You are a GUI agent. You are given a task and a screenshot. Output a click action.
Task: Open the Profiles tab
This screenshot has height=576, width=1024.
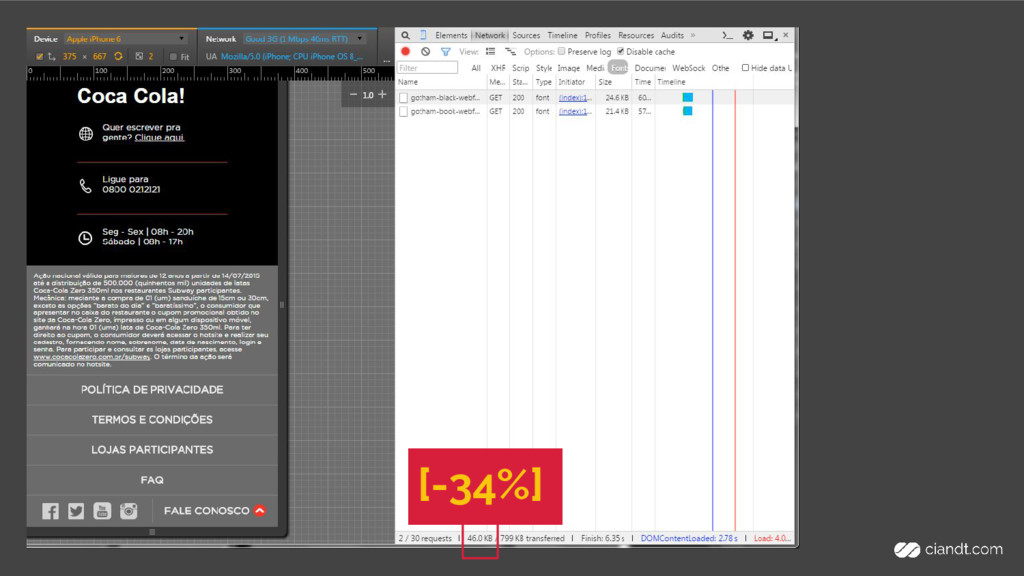(598, 35)
